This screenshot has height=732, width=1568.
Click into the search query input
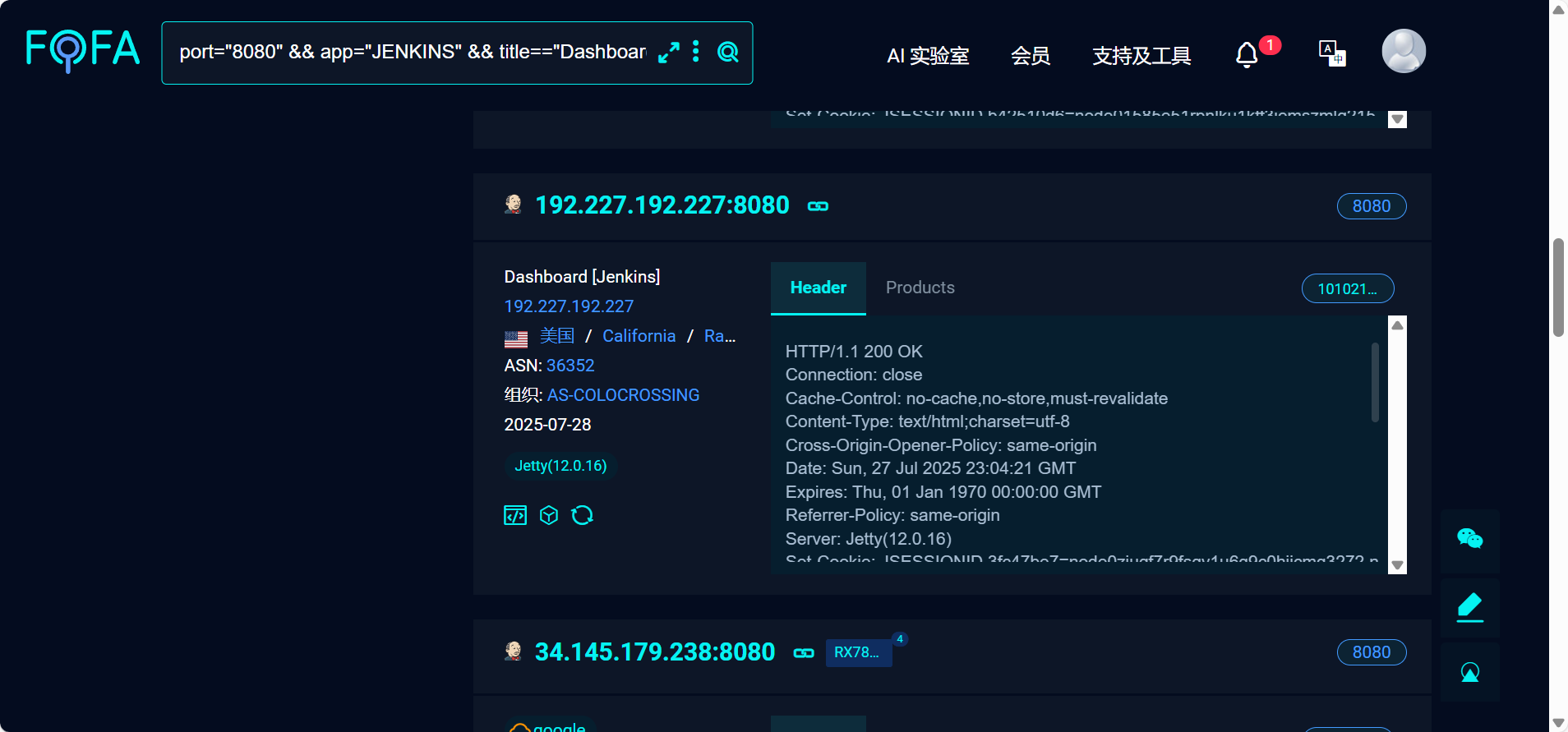pos(413,52)
